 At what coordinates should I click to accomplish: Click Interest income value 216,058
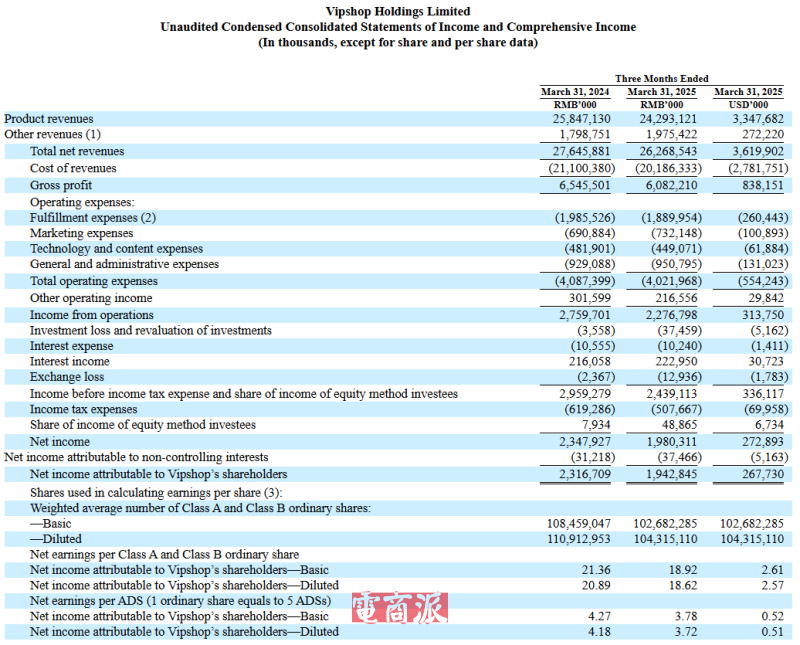click(x=590, y=361)
